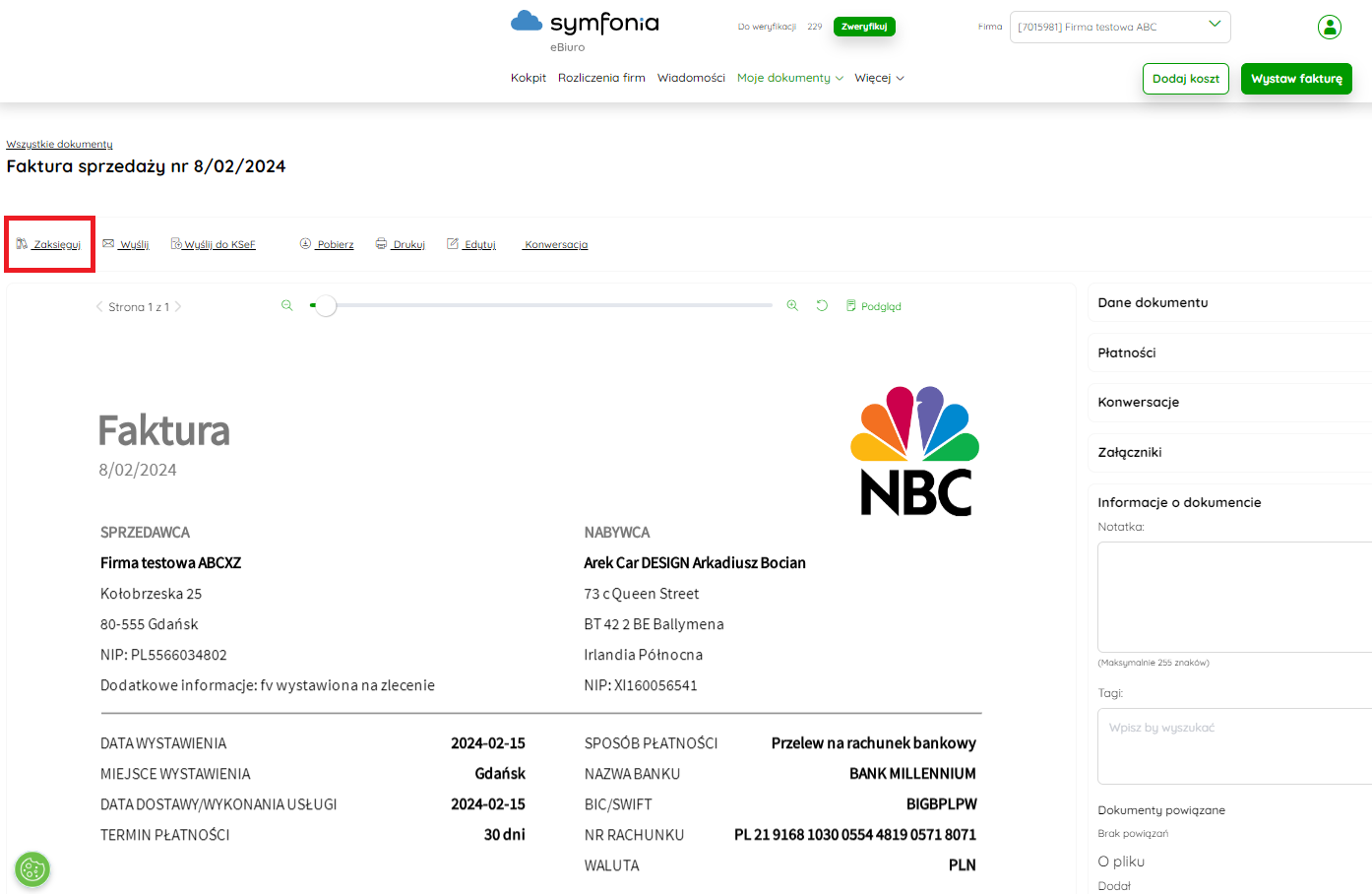Expand the Dane dokumentu panel
Image resolution: width=1372 pixels, height=894 pixels.
pos(1229,302)
